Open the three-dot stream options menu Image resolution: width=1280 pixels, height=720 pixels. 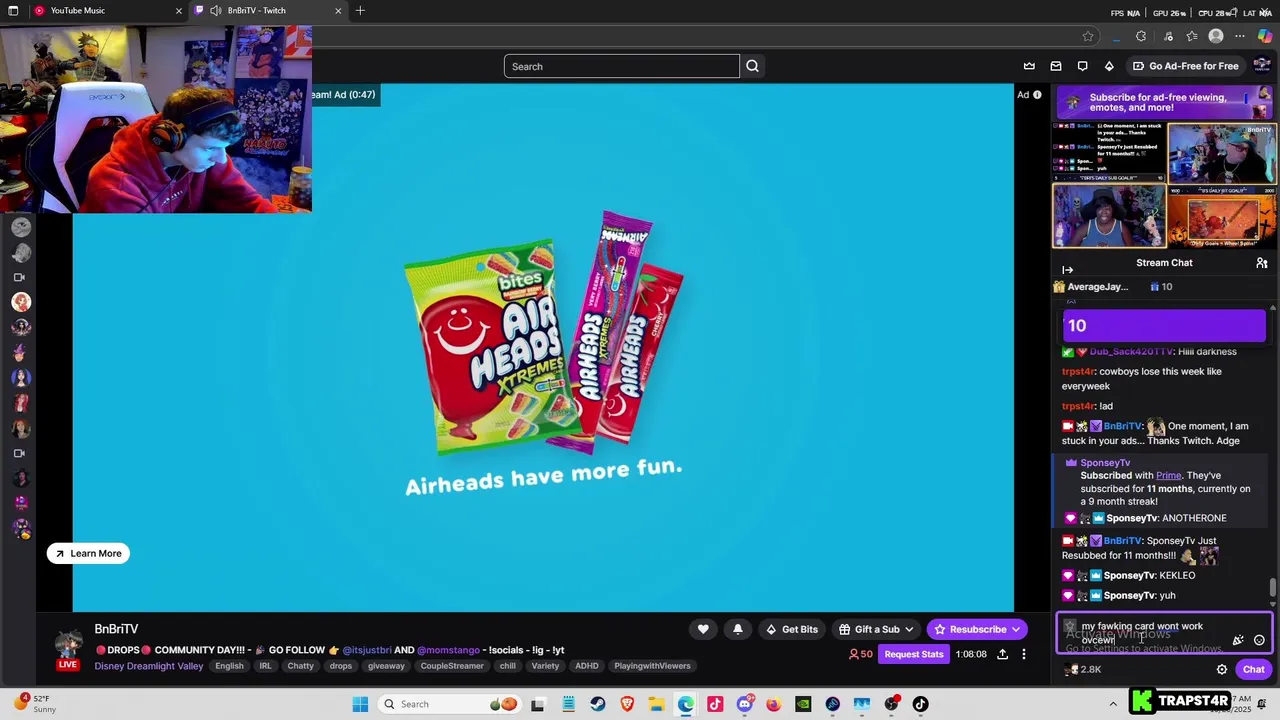coord(1023,654)
